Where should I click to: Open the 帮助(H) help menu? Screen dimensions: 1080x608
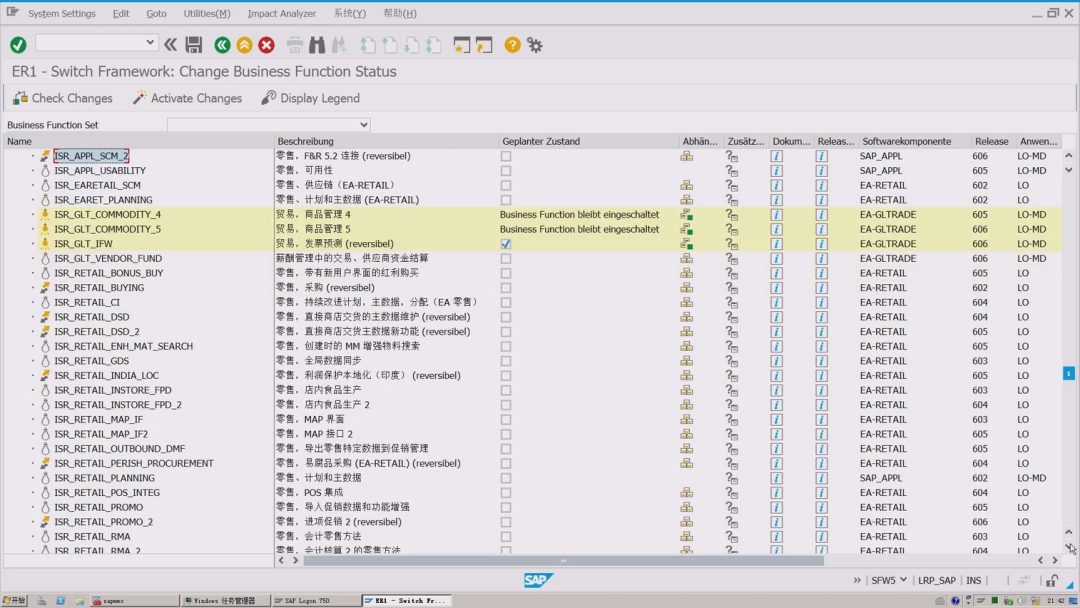[x=399, y=13]
